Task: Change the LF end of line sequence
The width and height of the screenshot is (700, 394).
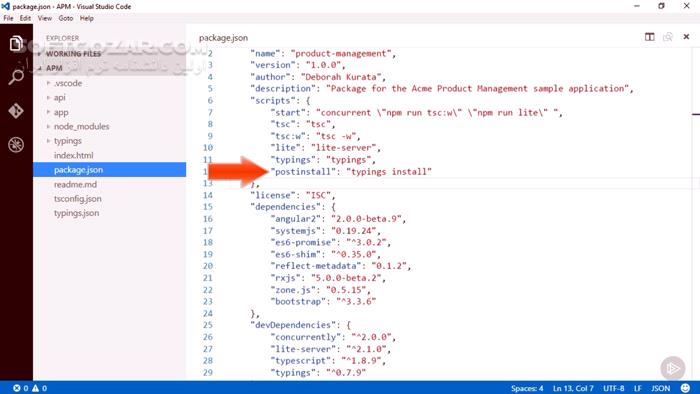Action: (x=638, y=388)
